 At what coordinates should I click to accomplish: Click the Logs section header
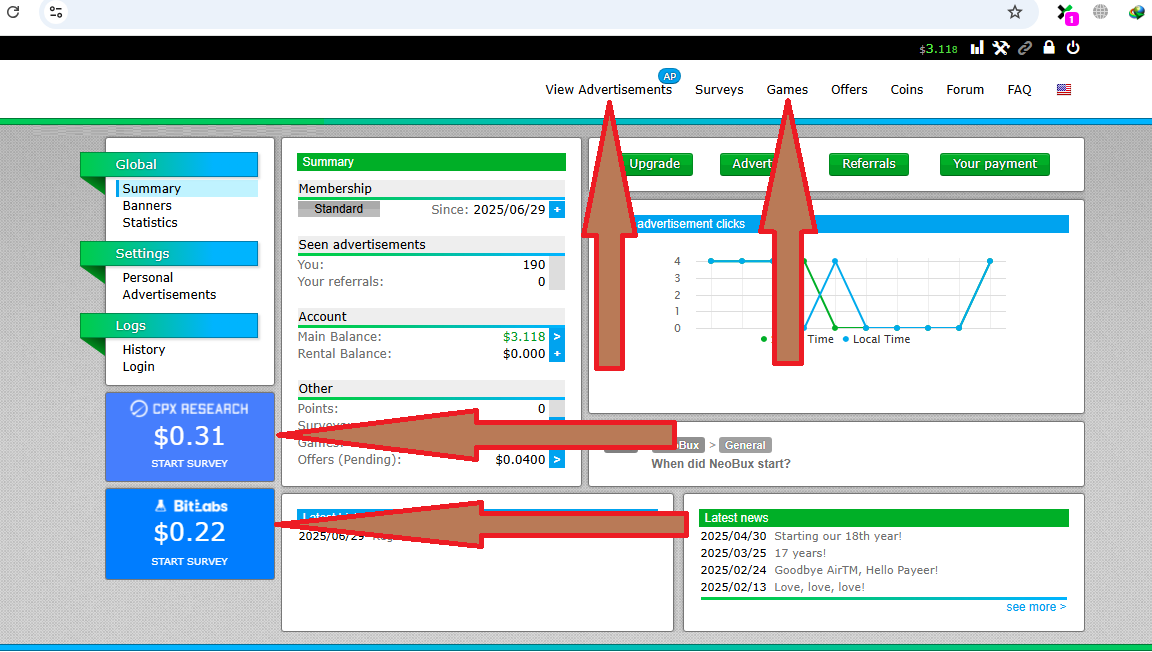[x=169, y=326]
